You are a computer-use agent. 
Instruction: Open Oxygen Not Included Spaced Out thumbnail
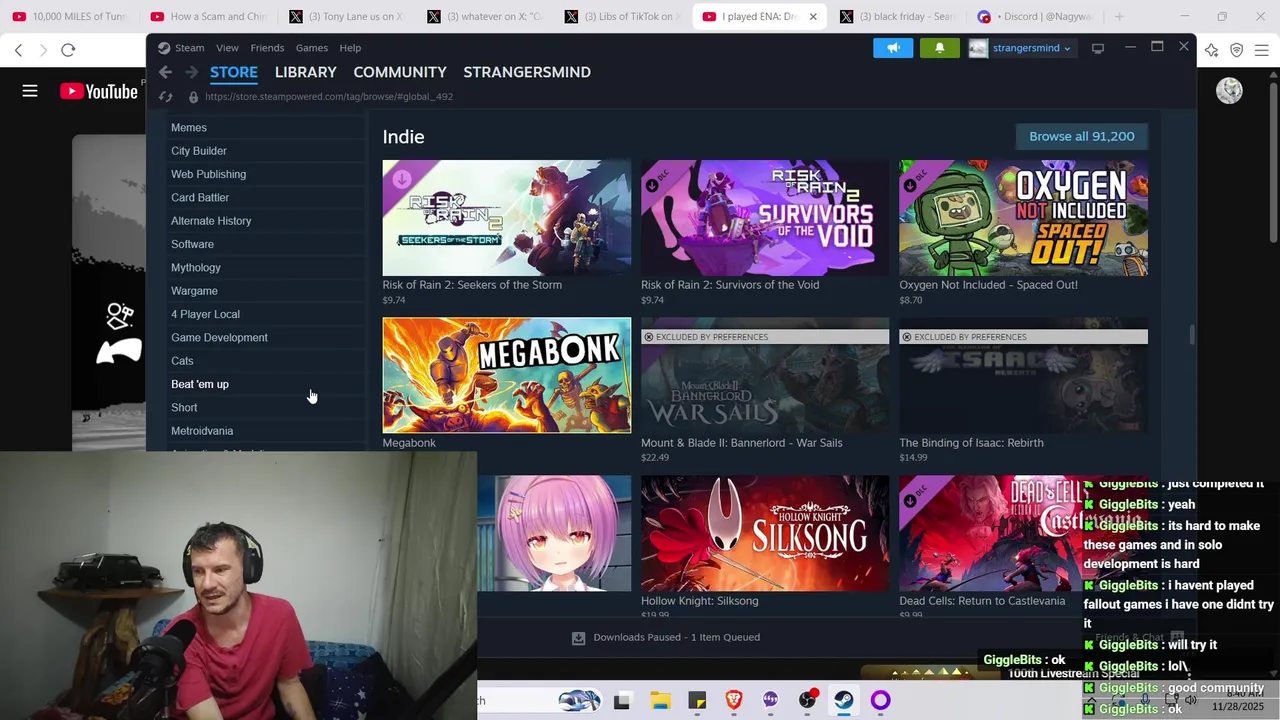(x=1023, y=218)
